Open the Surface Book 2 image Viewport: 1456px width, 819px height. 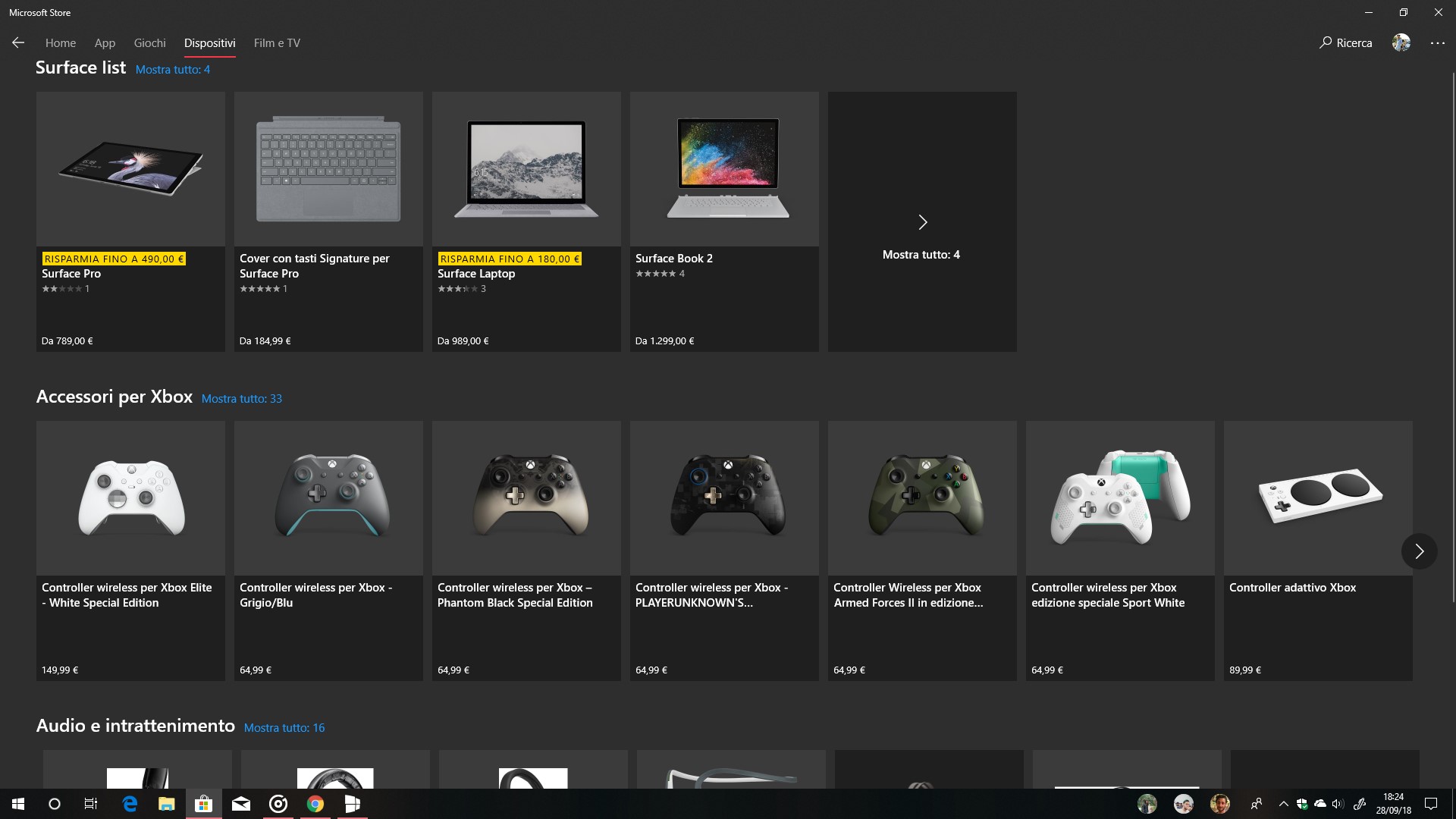pyautogui.click(x=724, y=169)
